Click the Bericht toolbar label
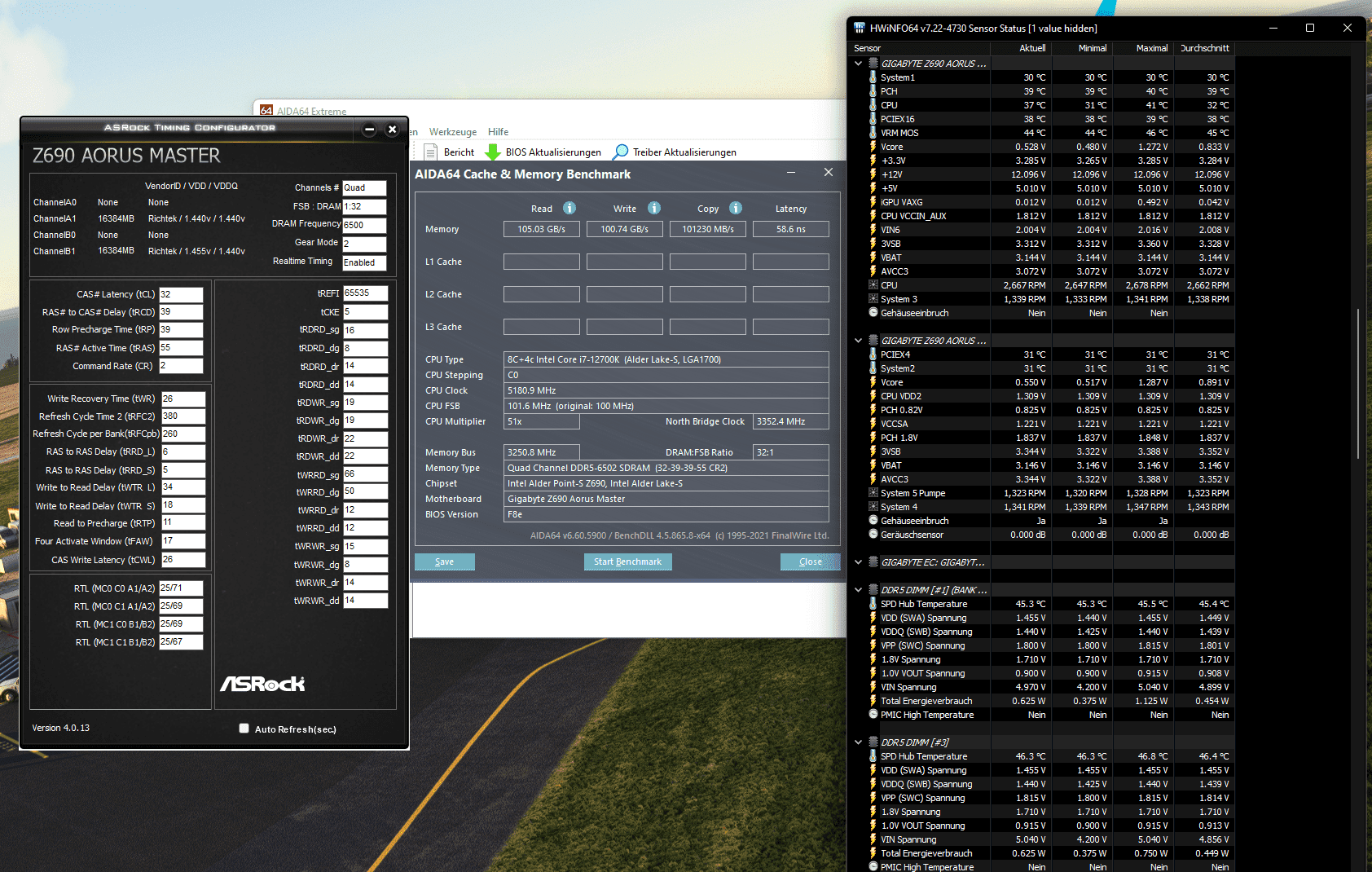Image resolution: width=1372 pixels, height=872 pixels. [x=459, y=152]
